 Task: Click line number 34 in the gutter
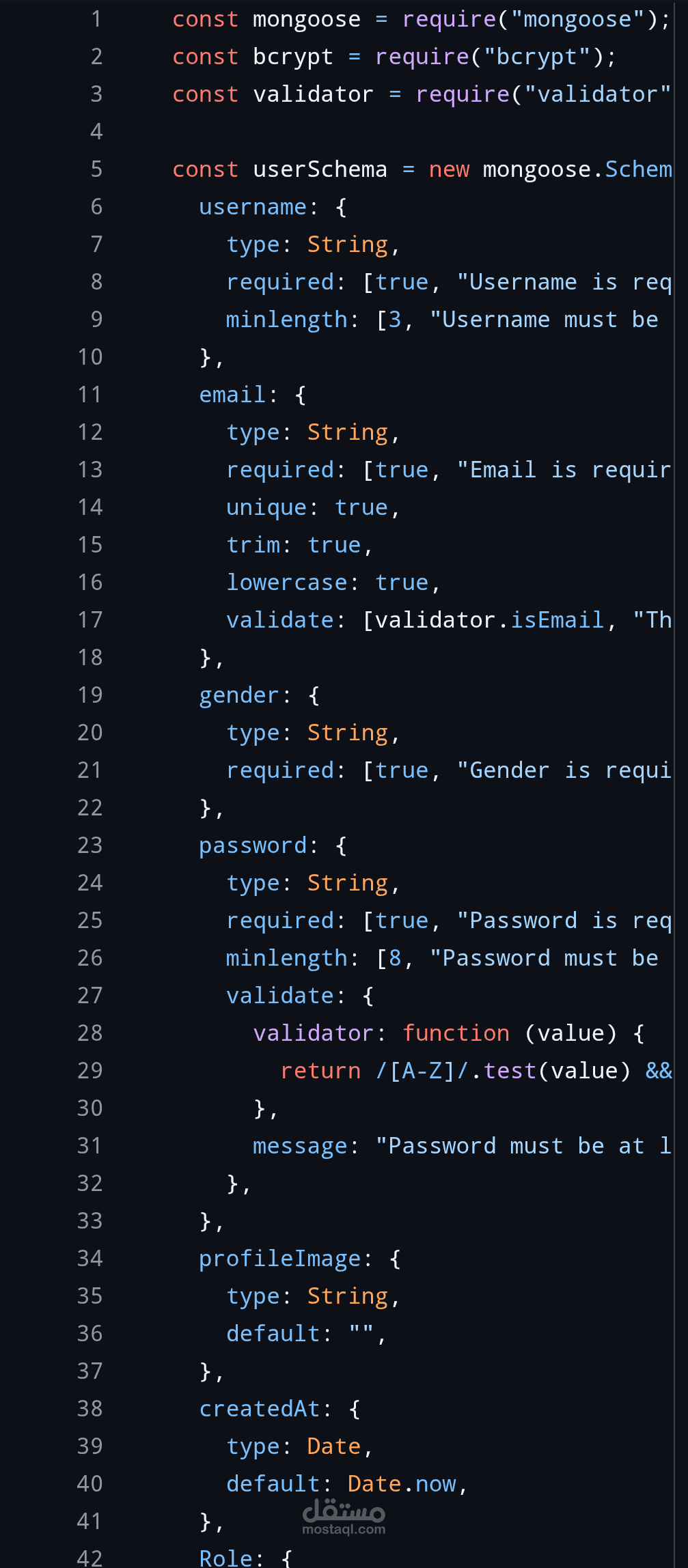pos(90,1259)
